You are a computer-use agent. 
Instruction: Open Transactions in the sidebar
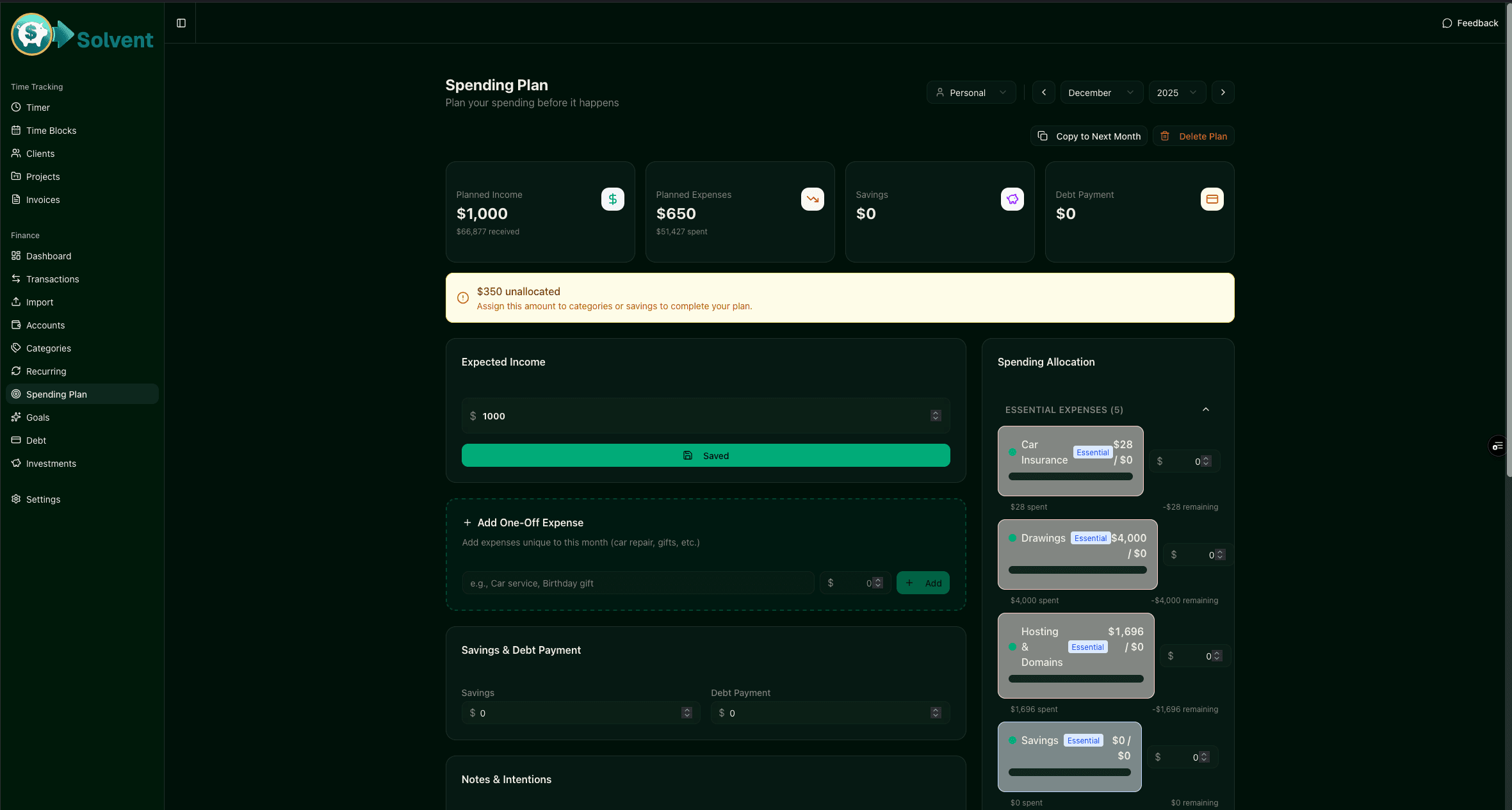click(x=53, y=279)
